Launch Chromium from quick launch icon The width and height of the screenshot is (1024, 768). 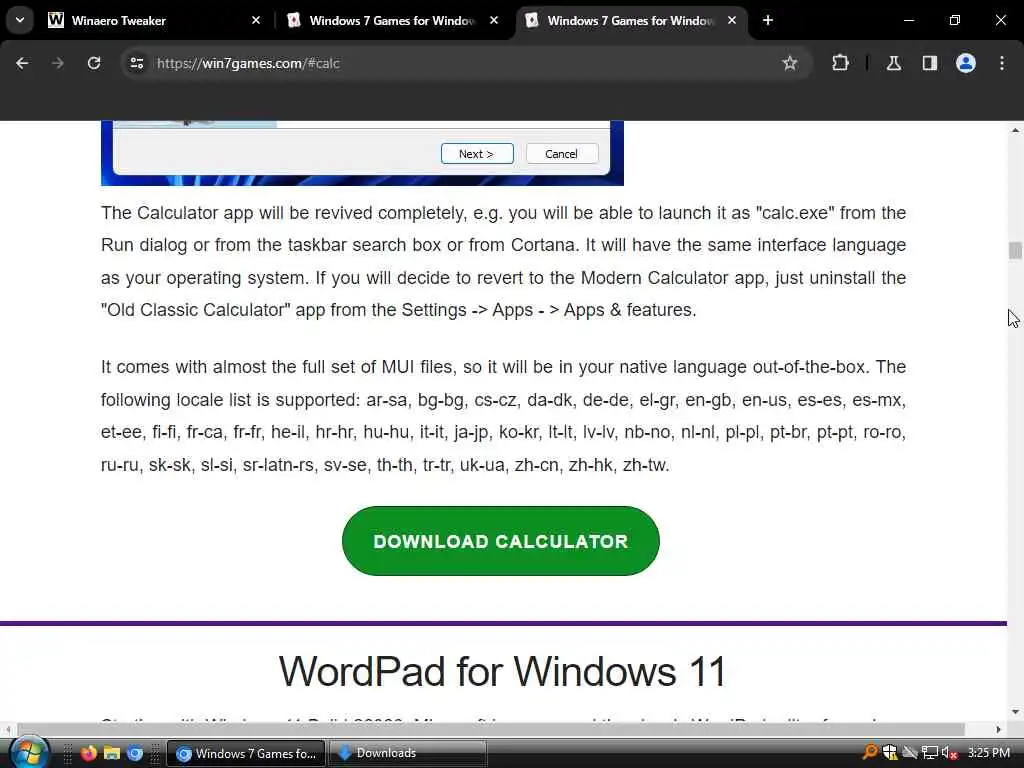[x=135, y=753]
